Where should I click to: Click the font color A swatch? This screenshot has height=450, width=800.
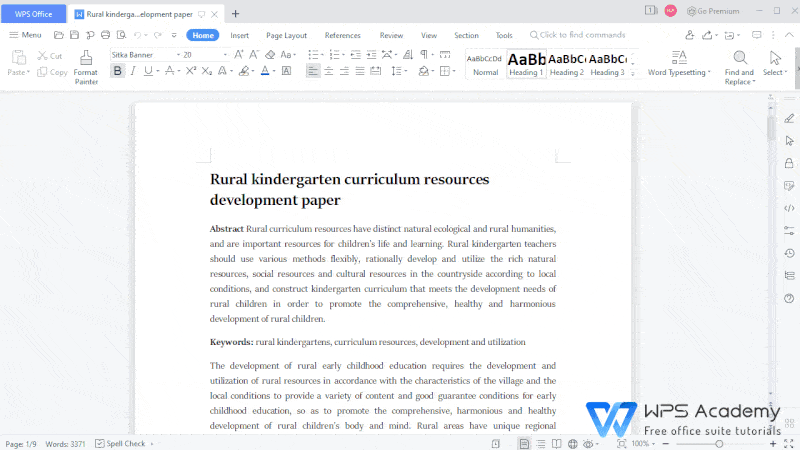(x=265, y=71)
